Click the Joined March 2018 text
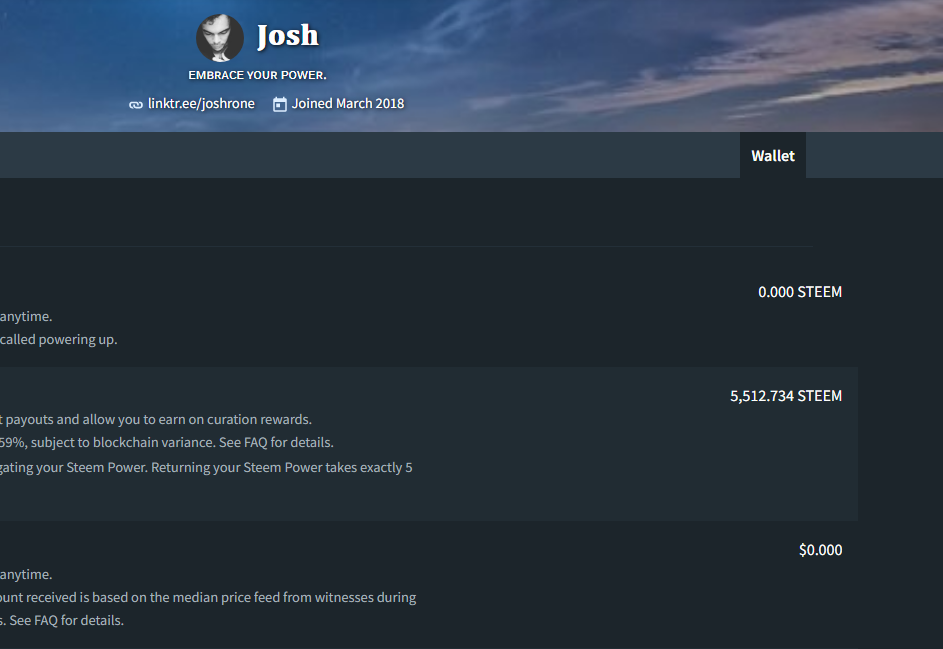The width and height of the screenshot is (943, 649). click(x=348, y=103)
